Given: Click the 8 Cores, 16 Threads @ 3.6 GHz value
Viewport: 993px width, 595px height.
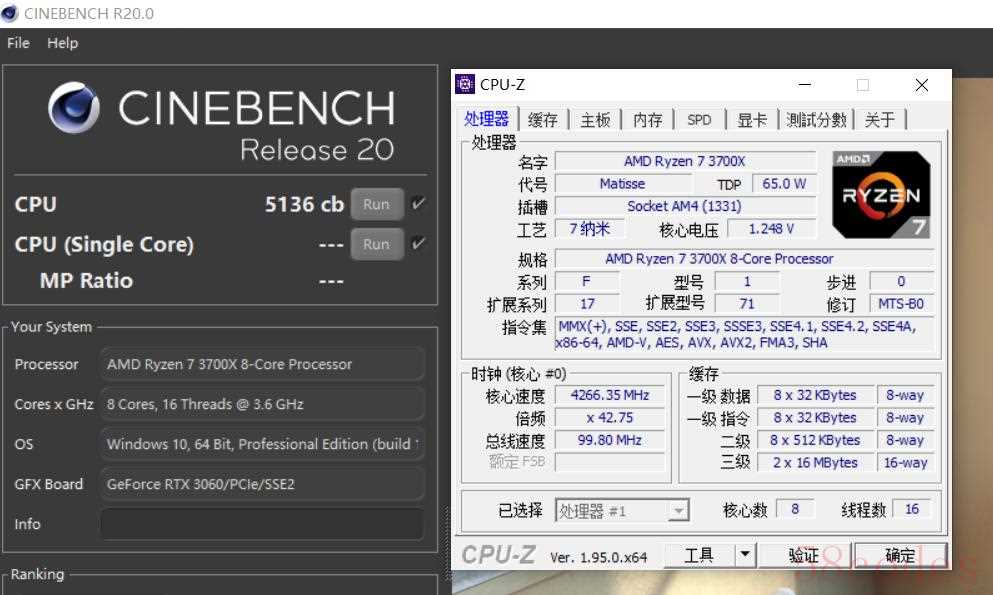Looking at the screenshot, I should (262, 404).
